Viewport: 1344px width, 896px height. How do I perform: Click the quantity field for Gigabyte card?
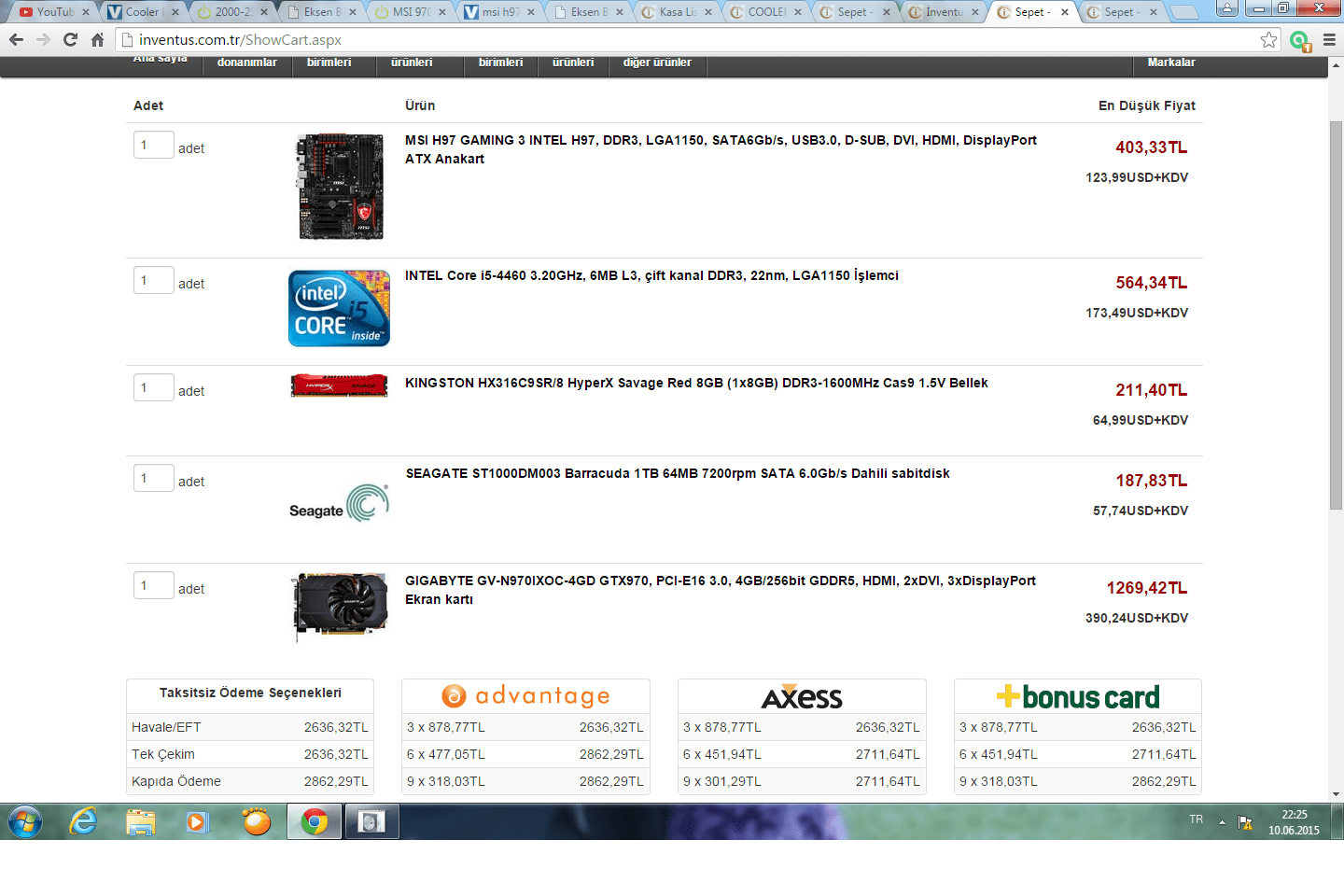[154, 585]
